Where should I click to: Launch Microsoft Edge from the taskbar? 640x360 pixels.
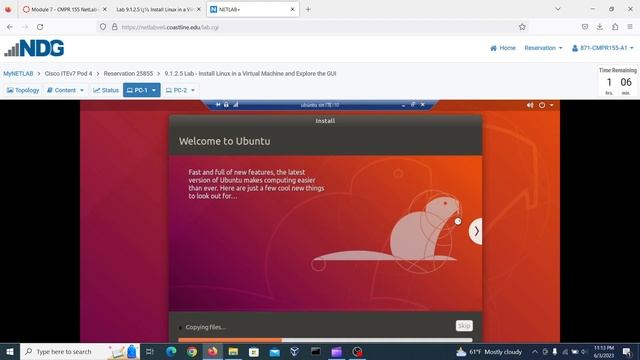[171, 351]
